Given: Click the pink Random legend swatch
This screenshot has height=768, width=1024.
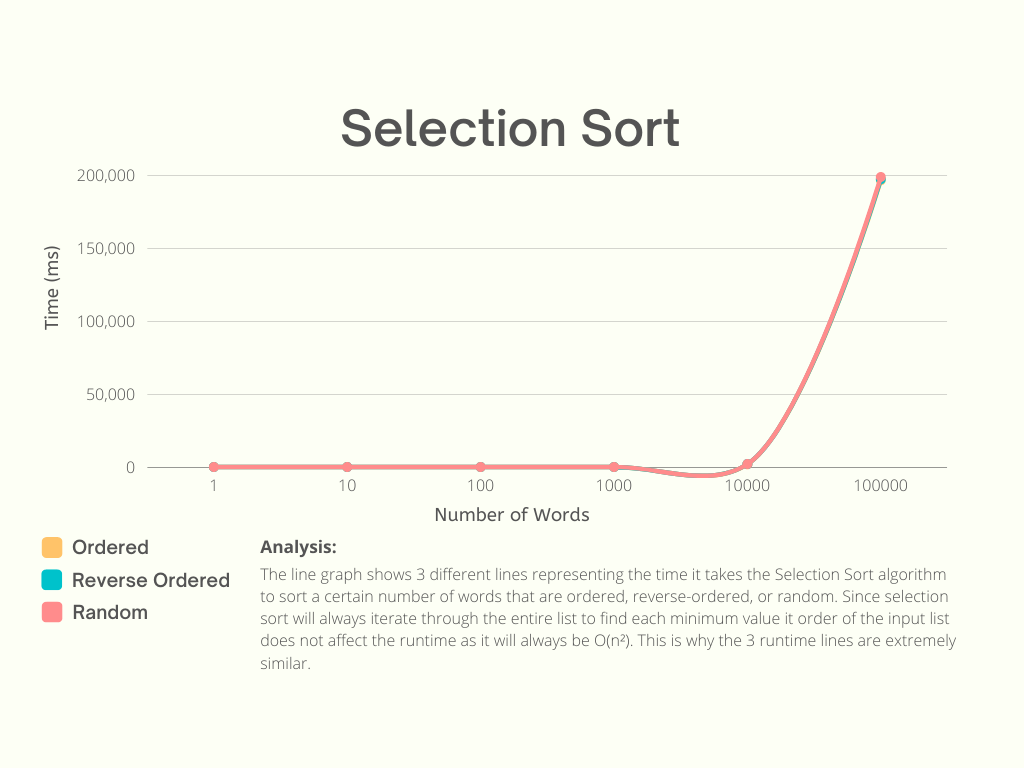Looking at the screenshot, I should pyautogui.click(x=52, y=613).
